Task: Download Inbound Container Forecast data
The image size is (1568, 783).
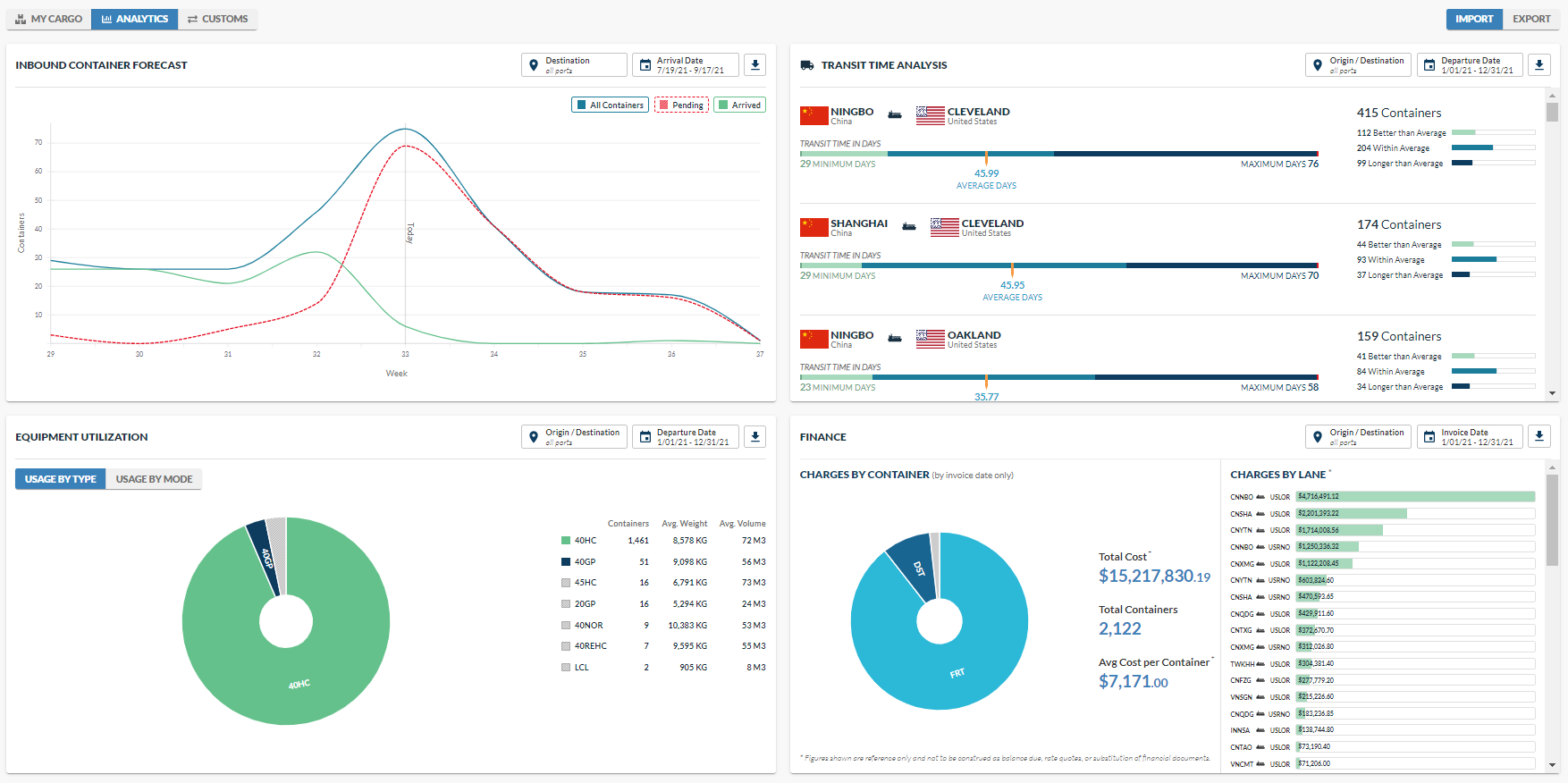Action: [755, 65]
